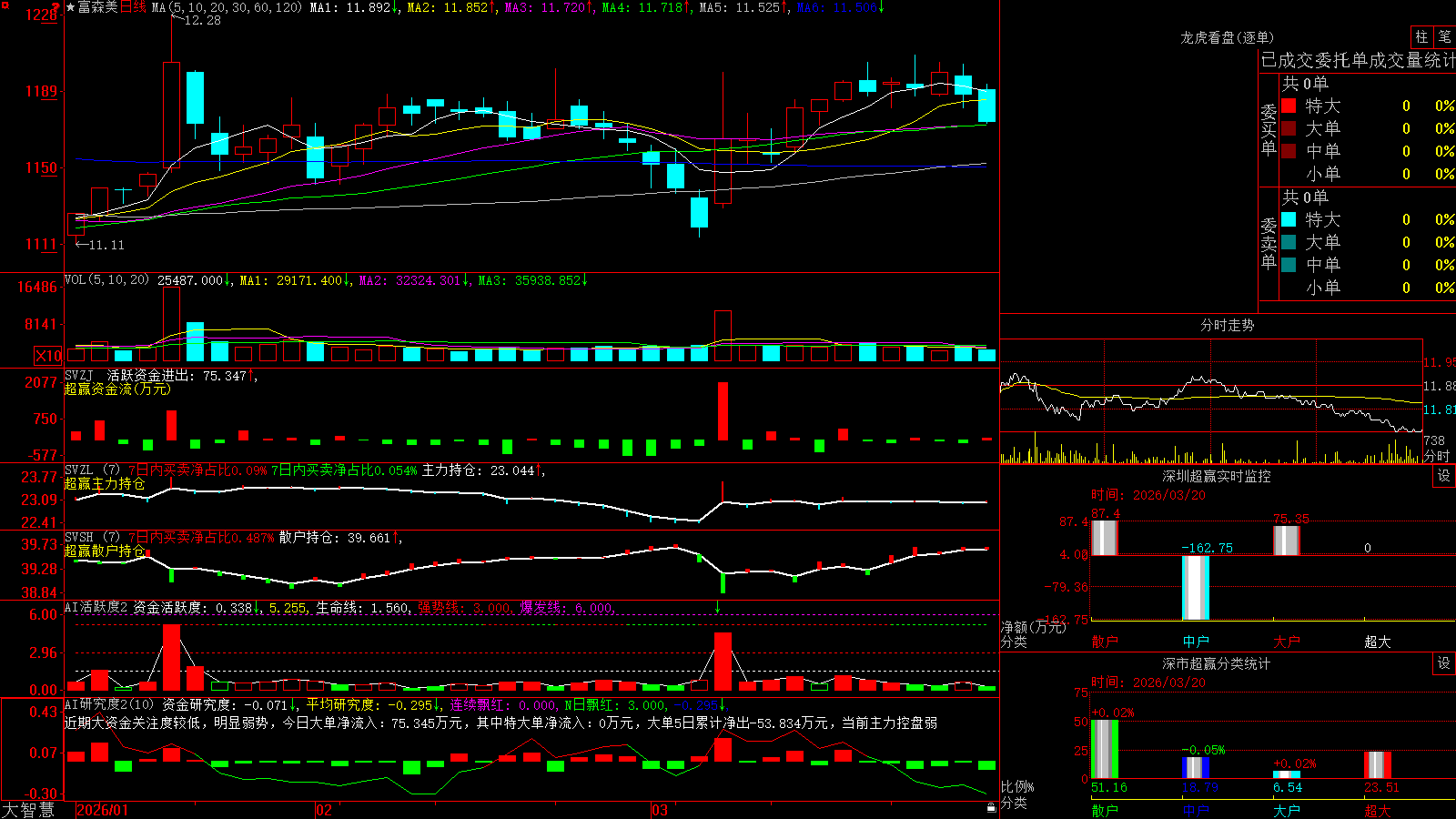Image resolution: width=1456 pixels, height=819 pixels.
Task: Open the AI研究度2(10) indicator label
Action: pyautogui.click(x=109, y=704)
